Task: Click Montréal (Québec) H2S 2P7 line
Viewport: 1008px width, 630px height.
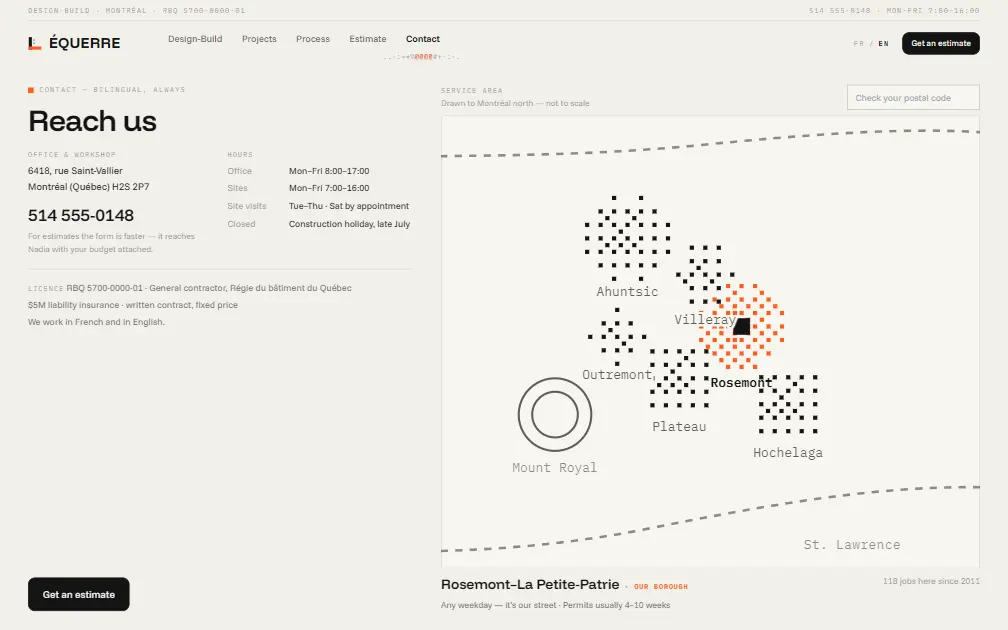Action: coord(89,187)
